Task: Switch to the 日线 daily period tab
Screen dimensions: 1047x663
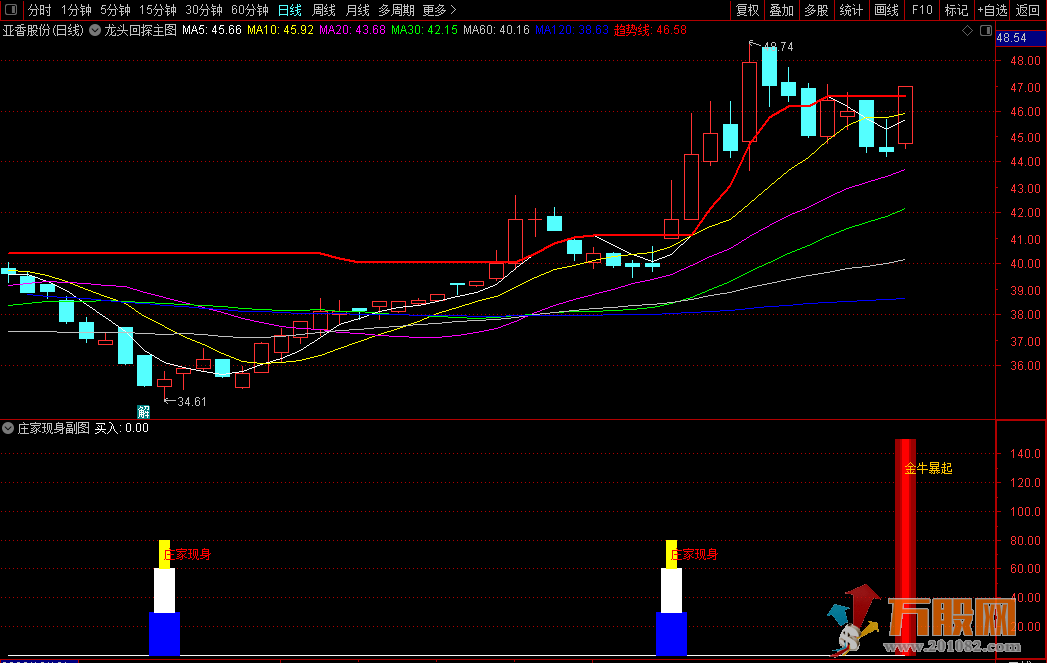Action: [289, 10]
